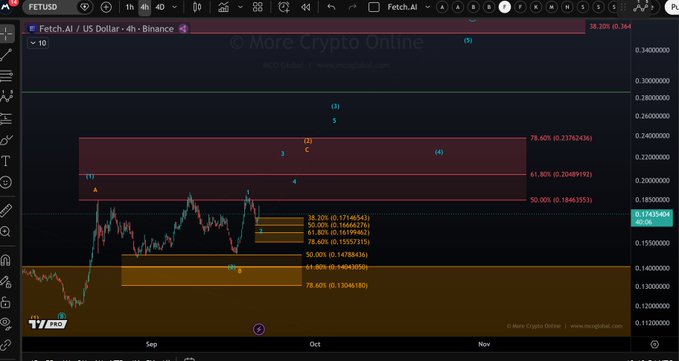Click the link drawings icon in left toolbar
This screenshot has width=679, height=361.
(x=6, y=345)
